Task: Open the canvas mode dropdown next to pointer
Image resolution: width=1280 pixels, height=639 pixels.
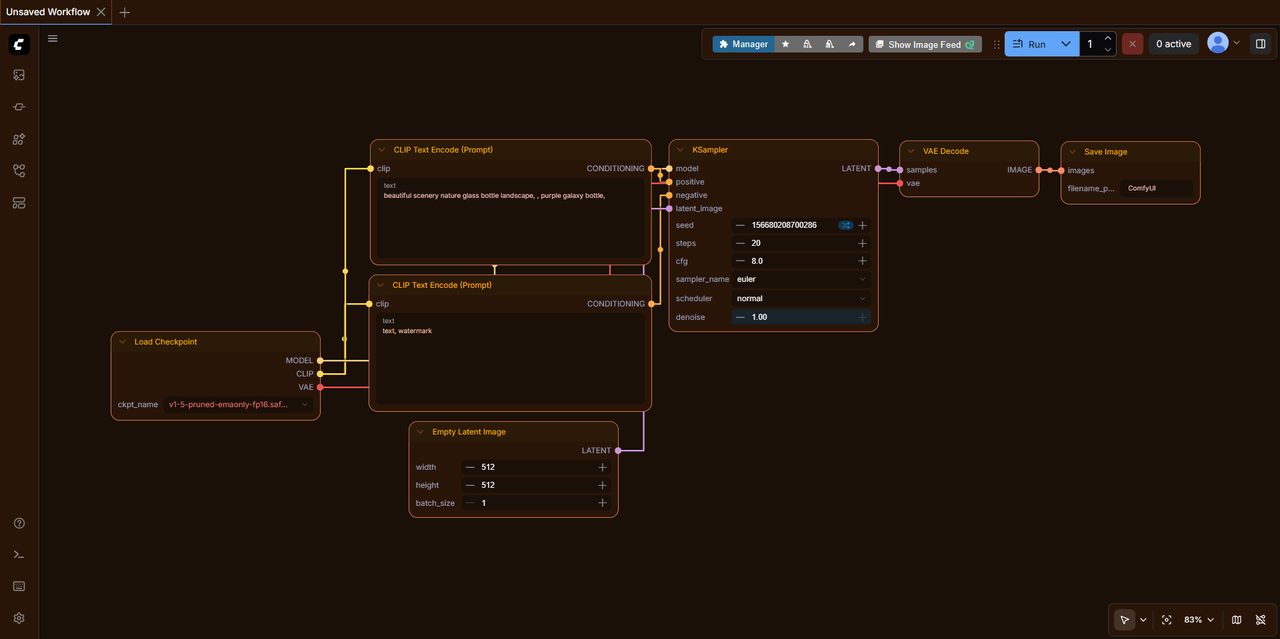Action: (x=1143, y=620)
